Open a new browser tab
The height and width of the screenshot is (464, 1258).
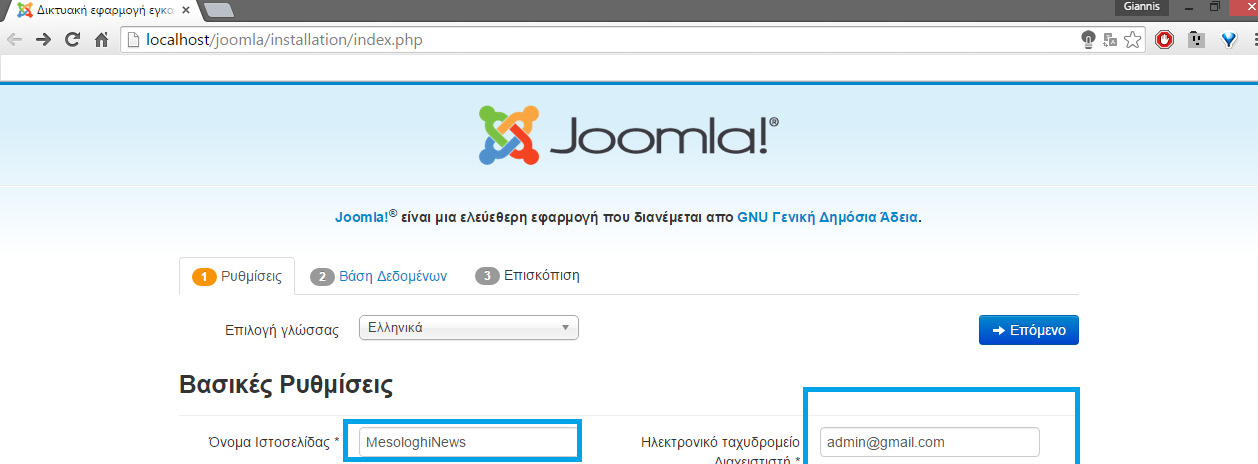click(x=218, y=10)
